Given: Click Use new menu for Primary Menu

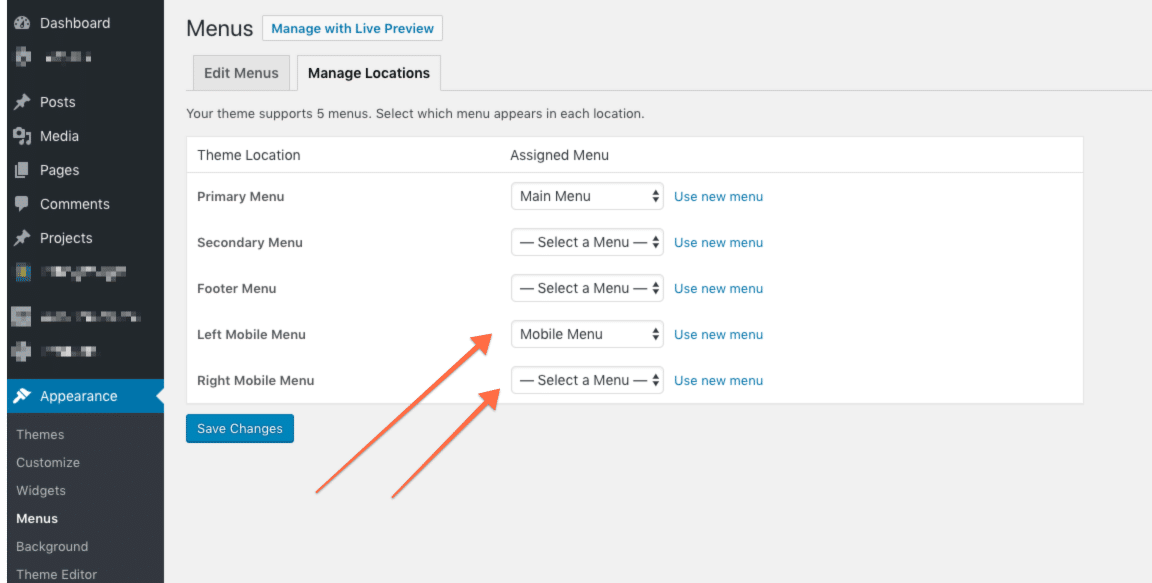Looking at the screenshot, I should (x=719, y=197).
